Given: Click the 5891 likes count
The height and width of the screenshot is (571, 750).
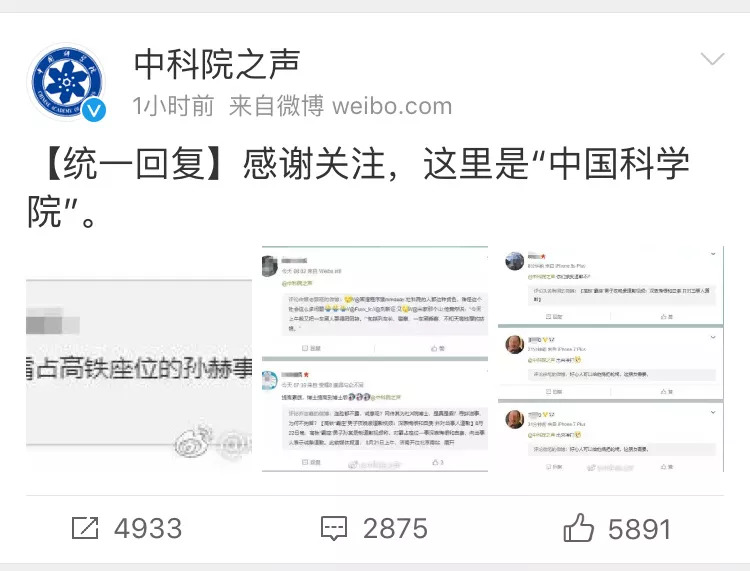Looking at the screenshot, I should [x=640, y=529].
